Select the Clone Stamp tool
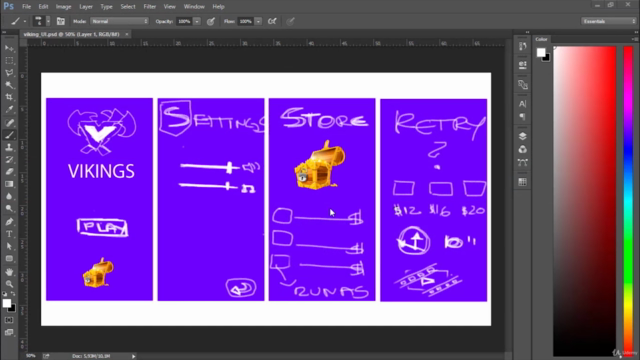This screenshot has height=360, width=640. point(9,147)
